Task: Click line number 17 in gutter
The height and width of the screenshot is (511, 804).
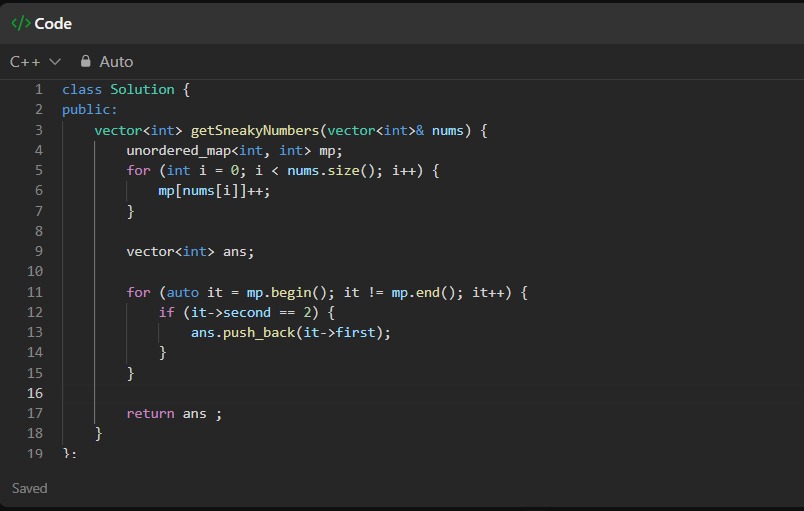Action: pos(35,413)
